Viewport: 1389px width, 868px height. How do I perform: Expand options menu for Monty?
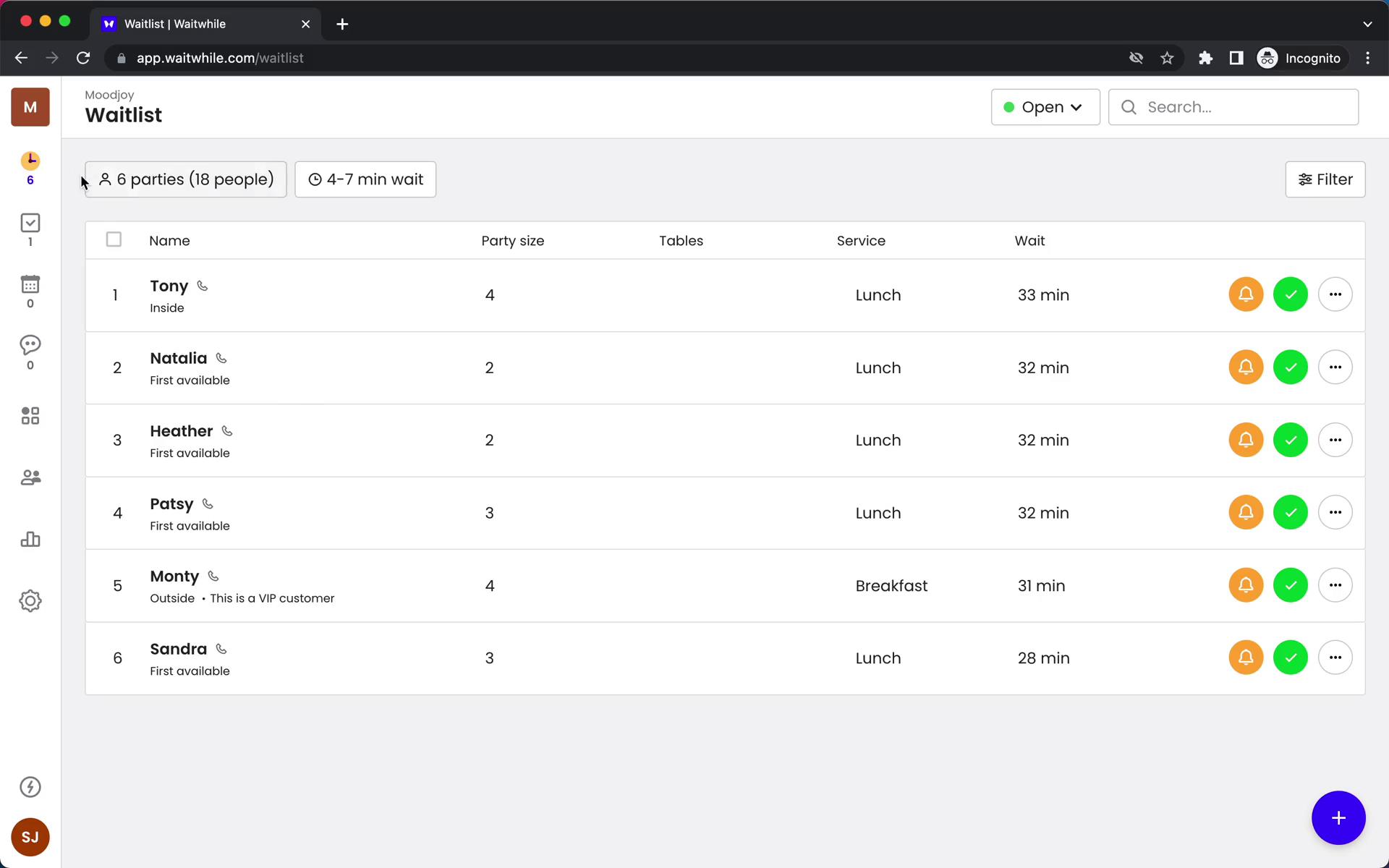(x=1335, y=585)
